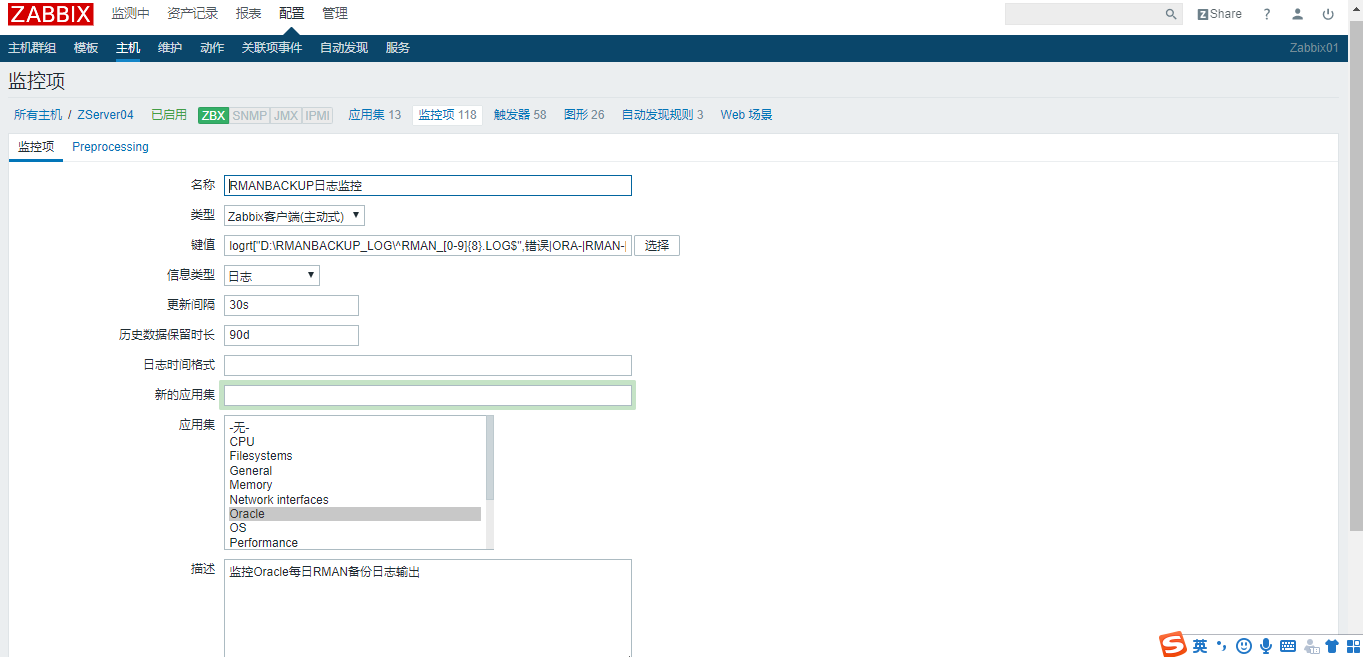This screenshot has width=1363, height=657.
Task: Switch to the Preprocessing tab
Action: [x=110, y=147]
